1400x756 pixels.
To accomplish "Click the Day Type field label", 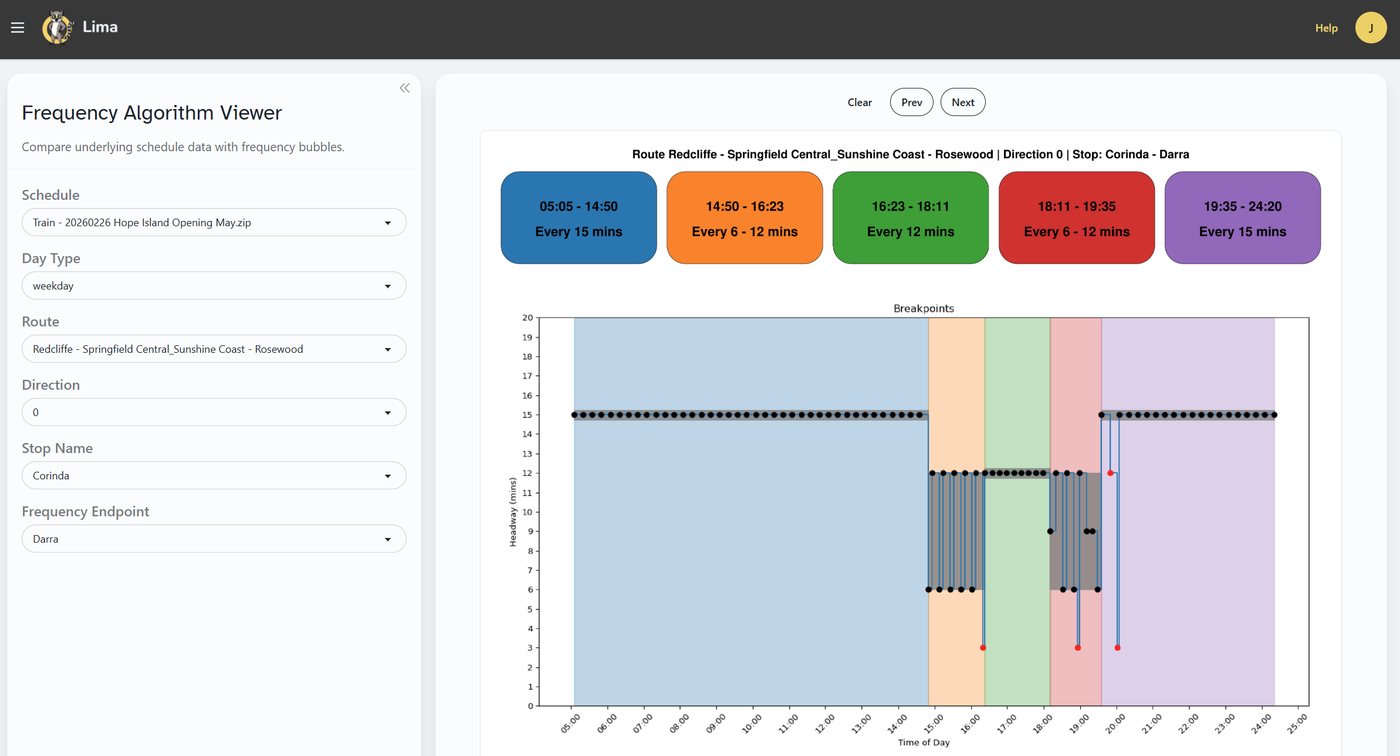I will (51, 258).
